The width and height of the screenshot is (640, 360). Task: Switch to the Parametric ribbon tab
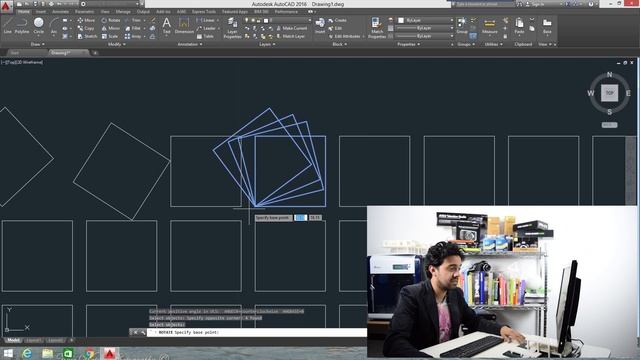point(84,12)
